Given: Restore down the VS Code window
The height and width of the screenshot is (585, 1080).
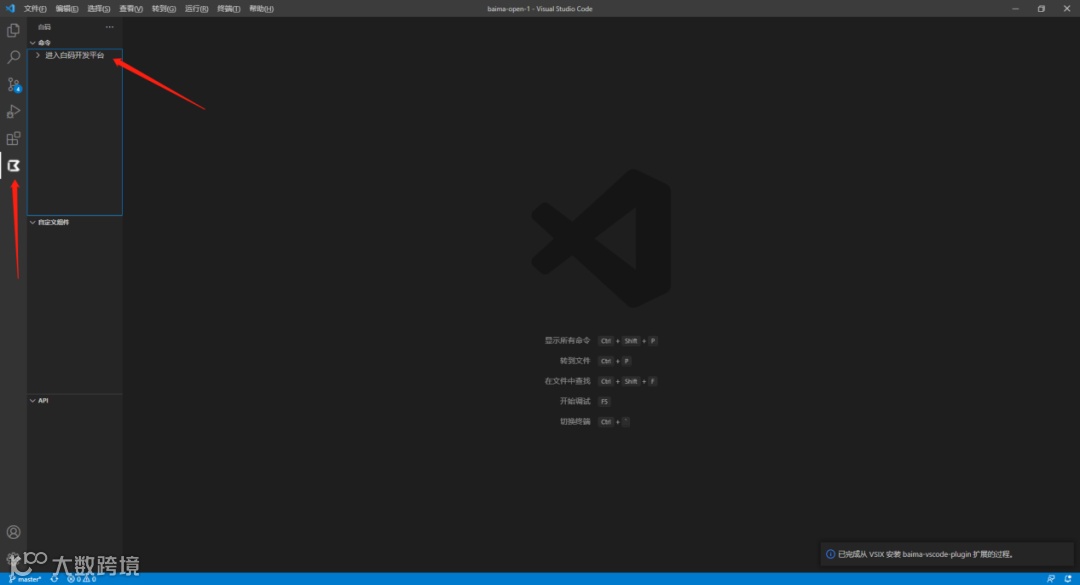Looking at the screenshot, I should 1041,8.
